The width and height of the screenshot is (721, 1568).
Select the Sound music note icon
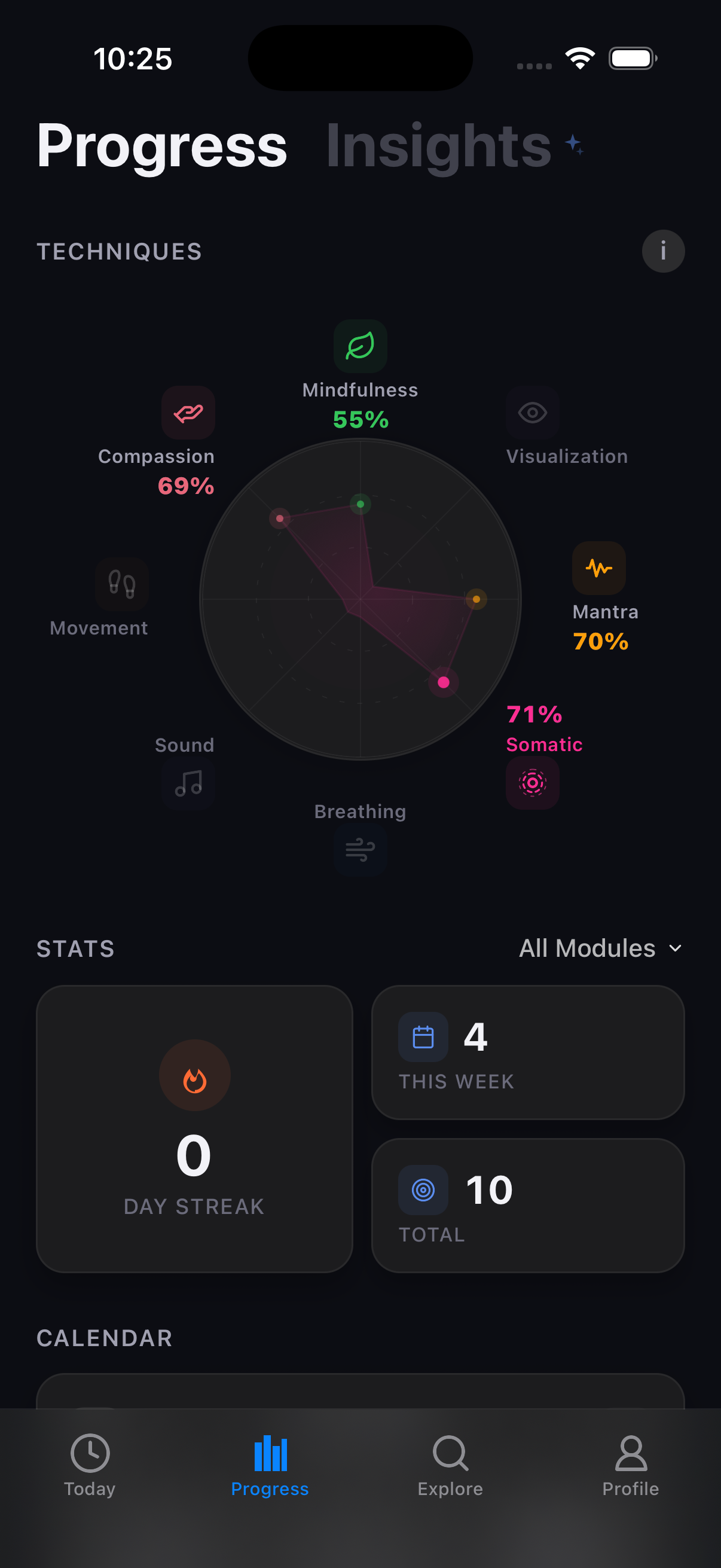tap(187, 783)
